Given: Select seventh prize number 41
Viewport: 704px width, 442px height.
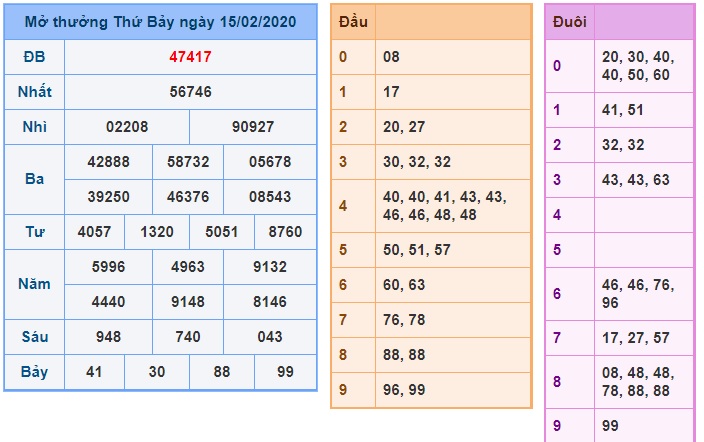Looking at the screenshot, I should [x=94, y=372].
